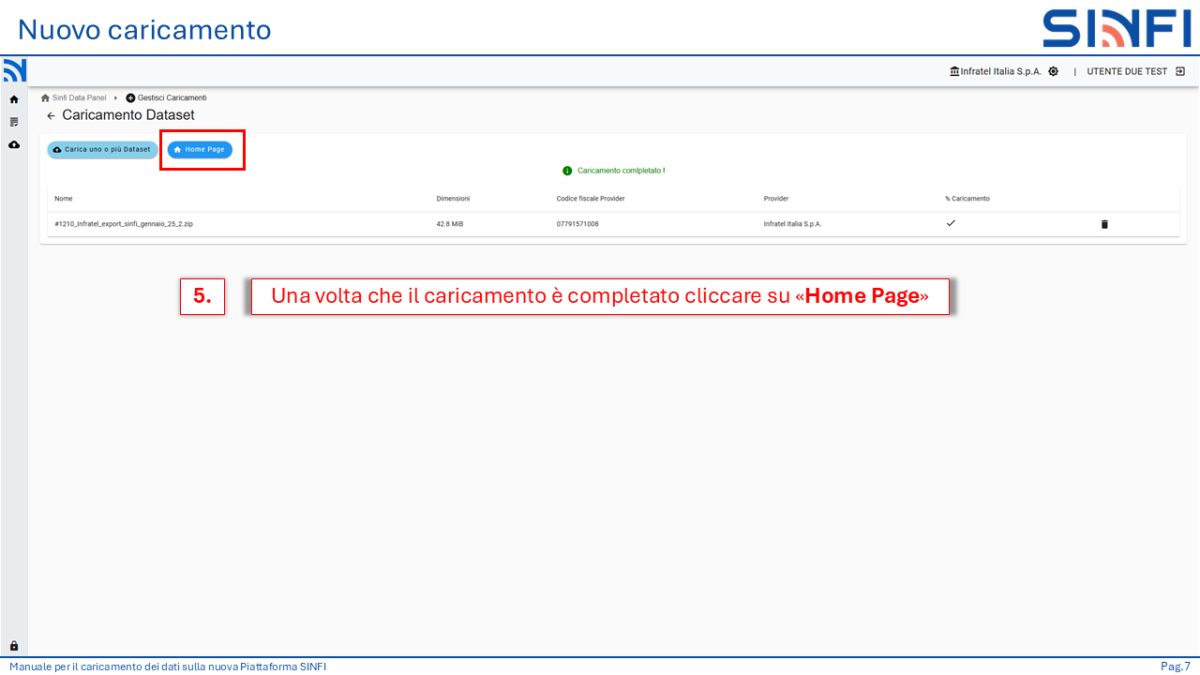Delete the uploaded zip file with the trash icon
The width and height of the screenshot is (1200, 675).
tap(1104, 224)
